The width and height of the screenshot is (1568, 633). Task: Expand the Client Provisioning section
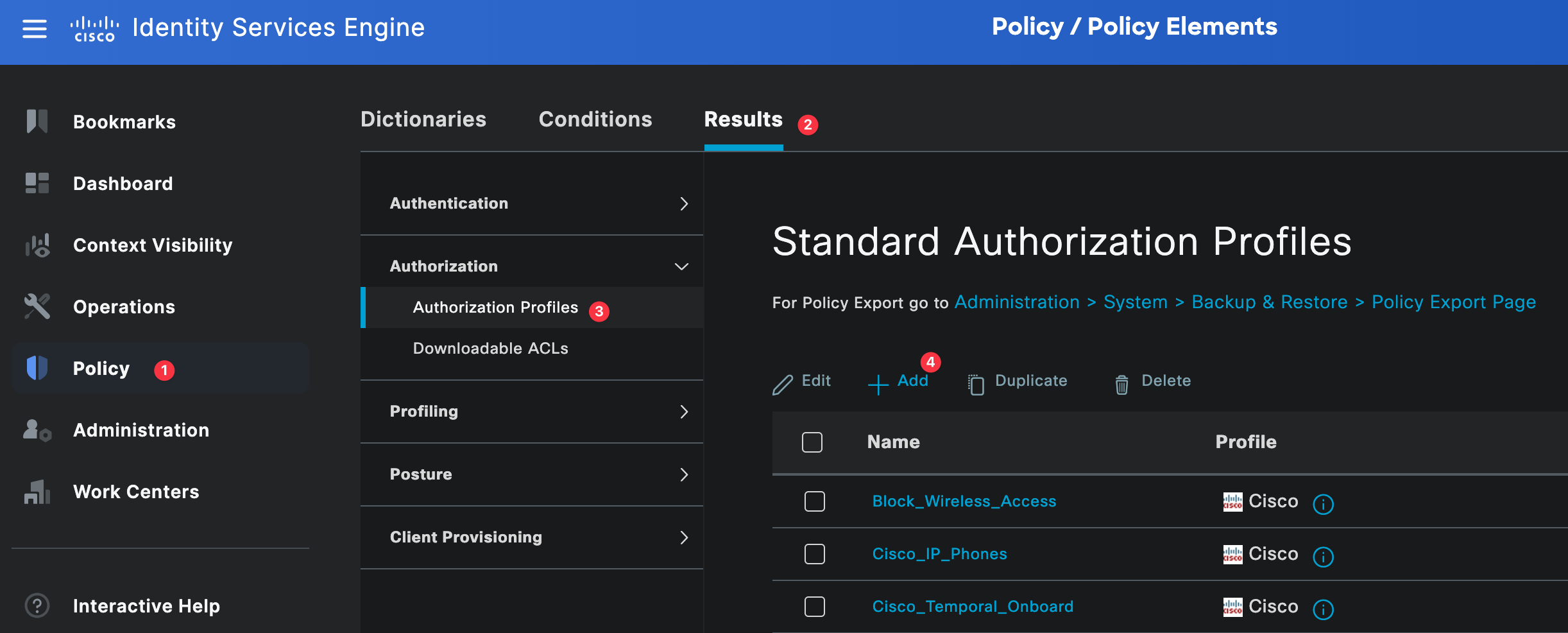click(x=683, y=537)
